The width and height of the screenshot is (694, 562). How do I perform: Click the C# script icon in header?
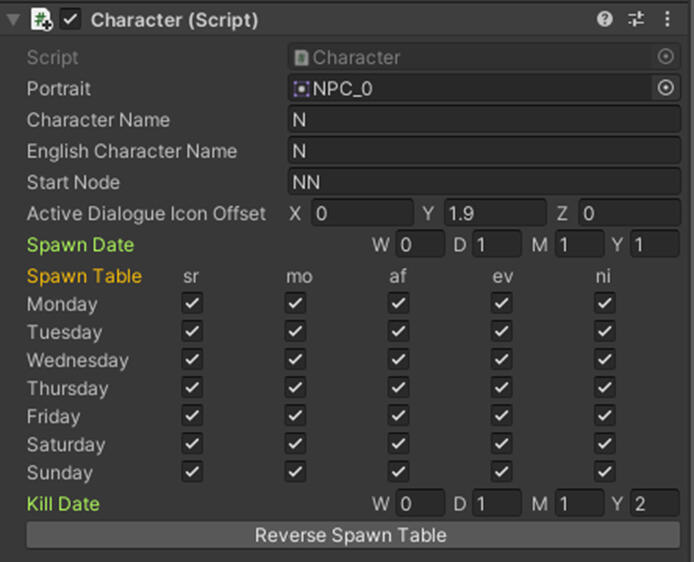42,19
